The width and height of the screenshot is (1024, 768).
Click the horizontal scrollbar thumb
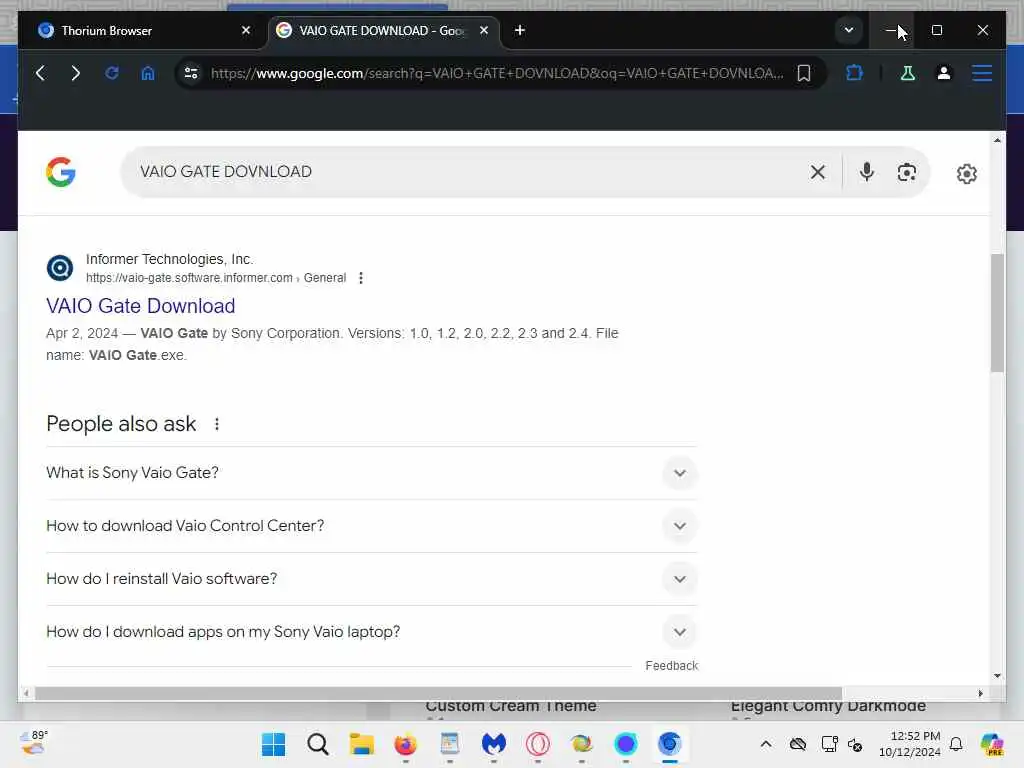(x=438, y=693)
